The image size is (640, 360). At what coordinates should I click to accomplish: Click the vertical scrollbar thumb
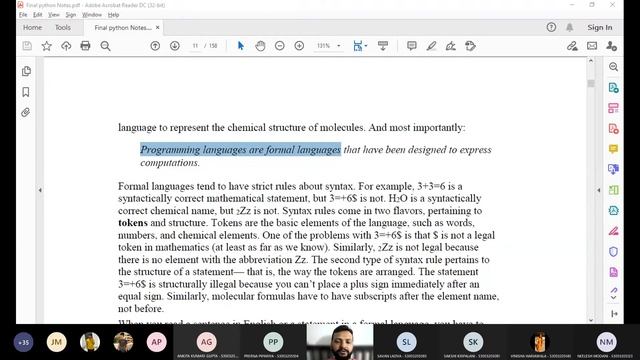[591, 83]
